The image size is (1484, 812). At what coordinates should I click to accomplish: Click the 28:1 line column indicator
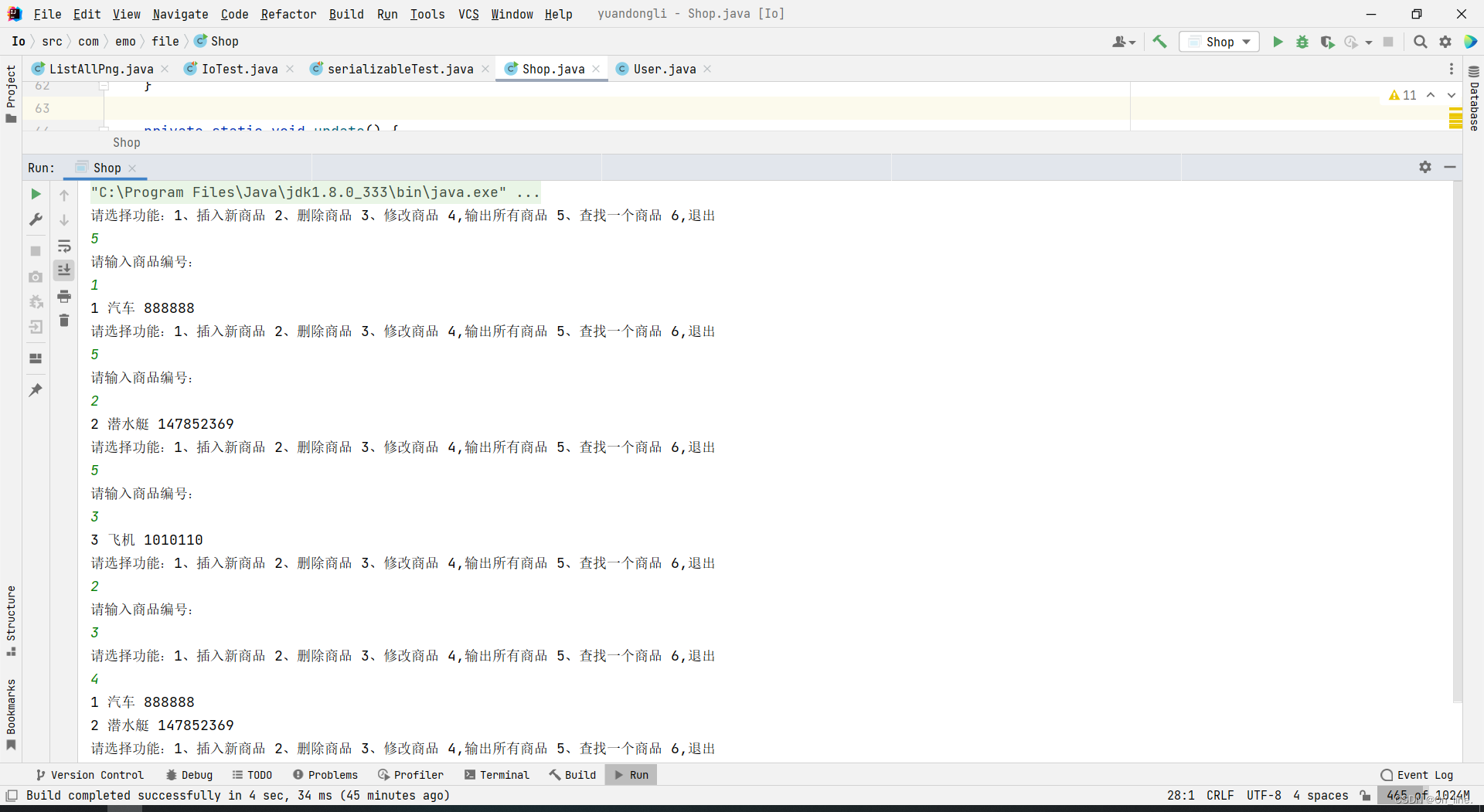point(1181,795)
